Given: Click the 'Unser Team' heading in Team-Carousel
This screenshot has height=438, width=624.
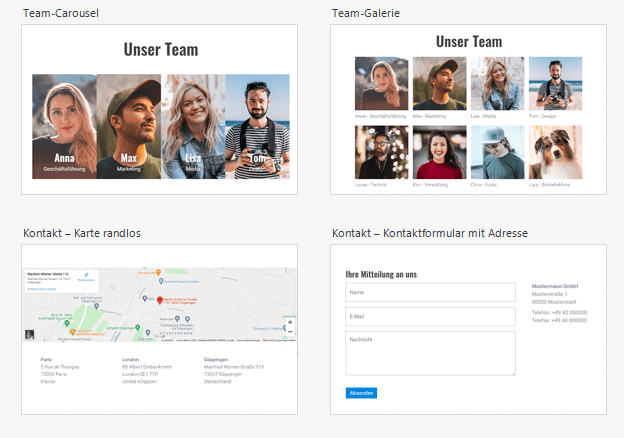Looking at the screenshot, I should point(161,50).
